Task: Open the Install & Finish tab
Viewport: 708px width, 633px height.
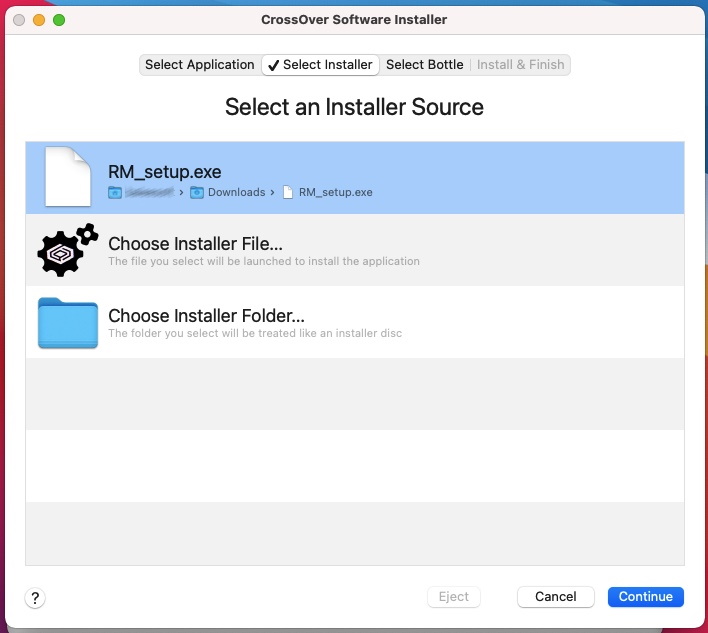Action: 520,65
